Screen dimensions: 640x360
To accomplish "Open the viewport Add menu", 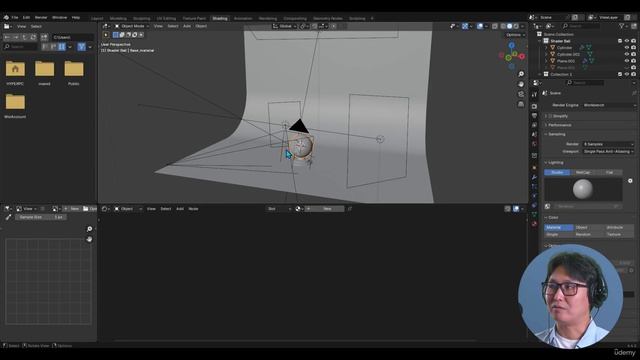I will click(187, 26).
